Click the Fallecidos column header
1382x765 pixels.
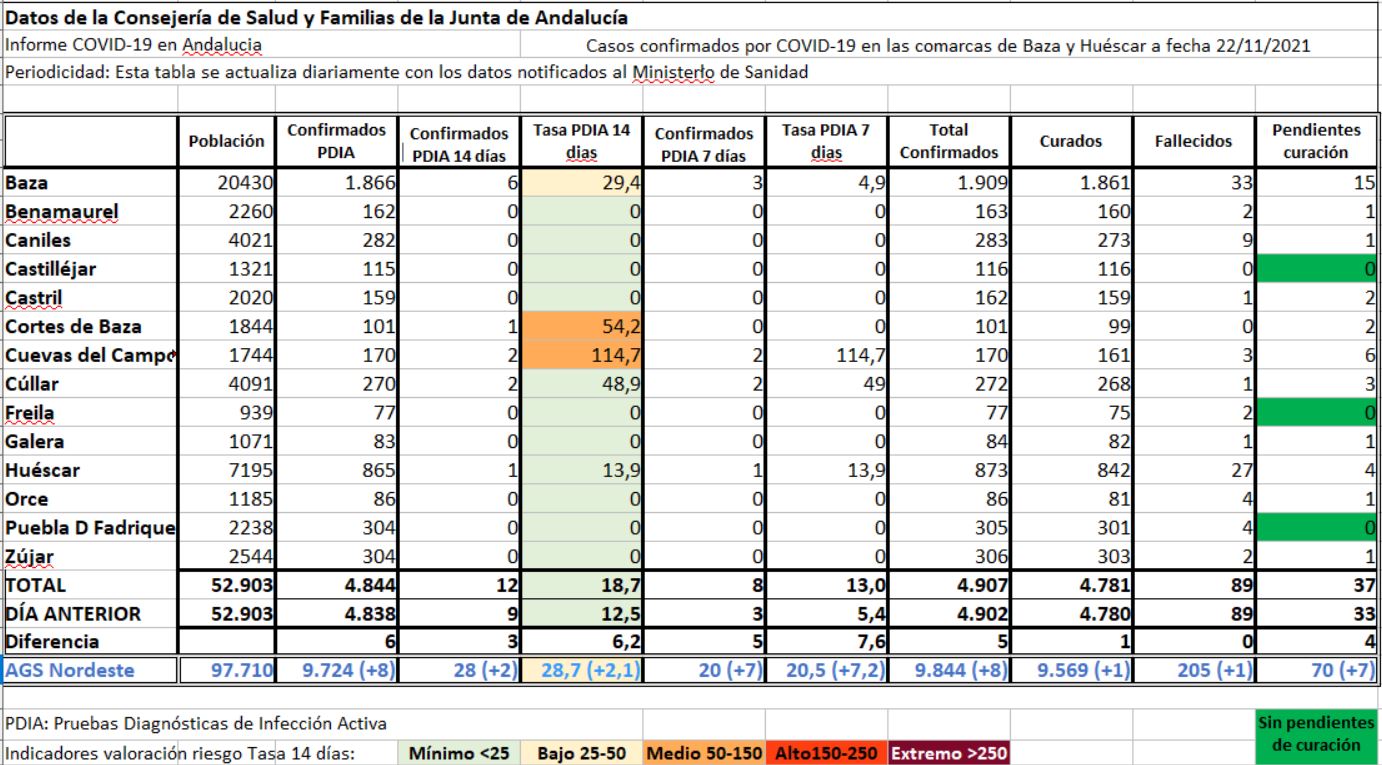click(x=1193, y=142)
